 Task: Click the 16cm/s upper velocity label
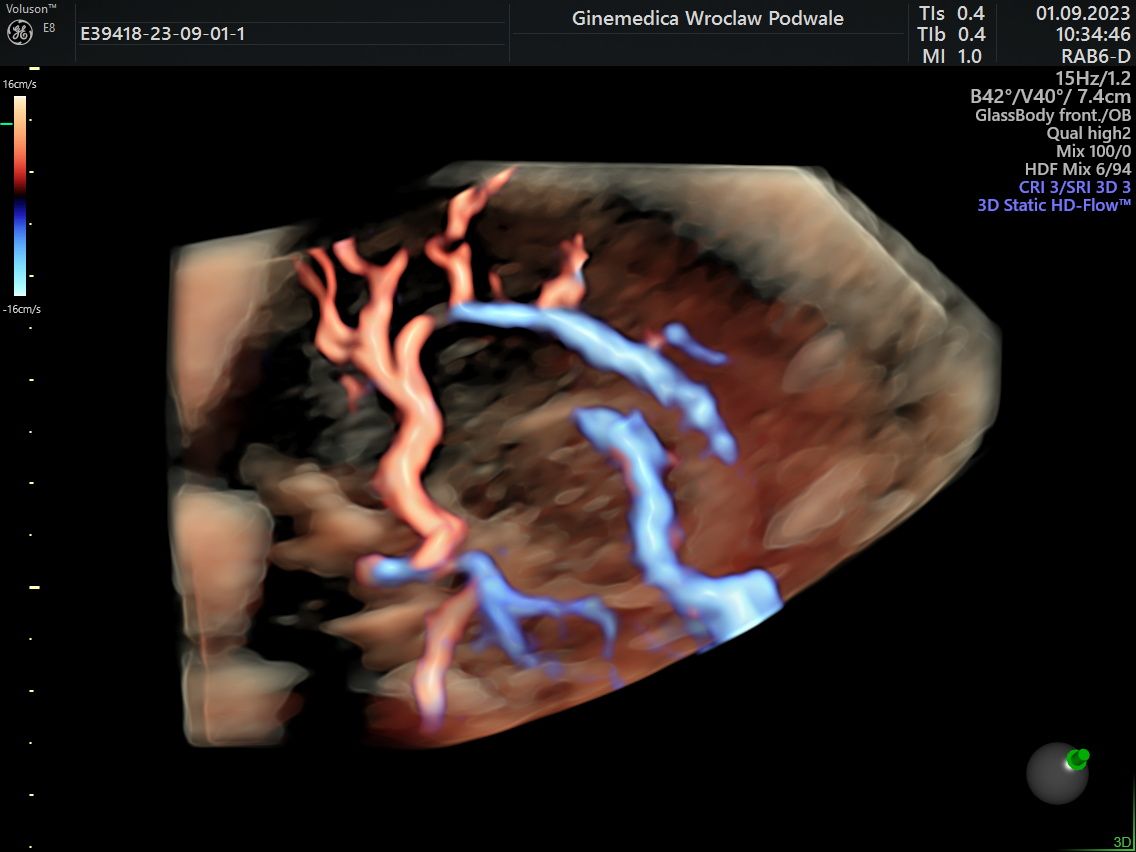pyautogui.click(x=20, y=85)
